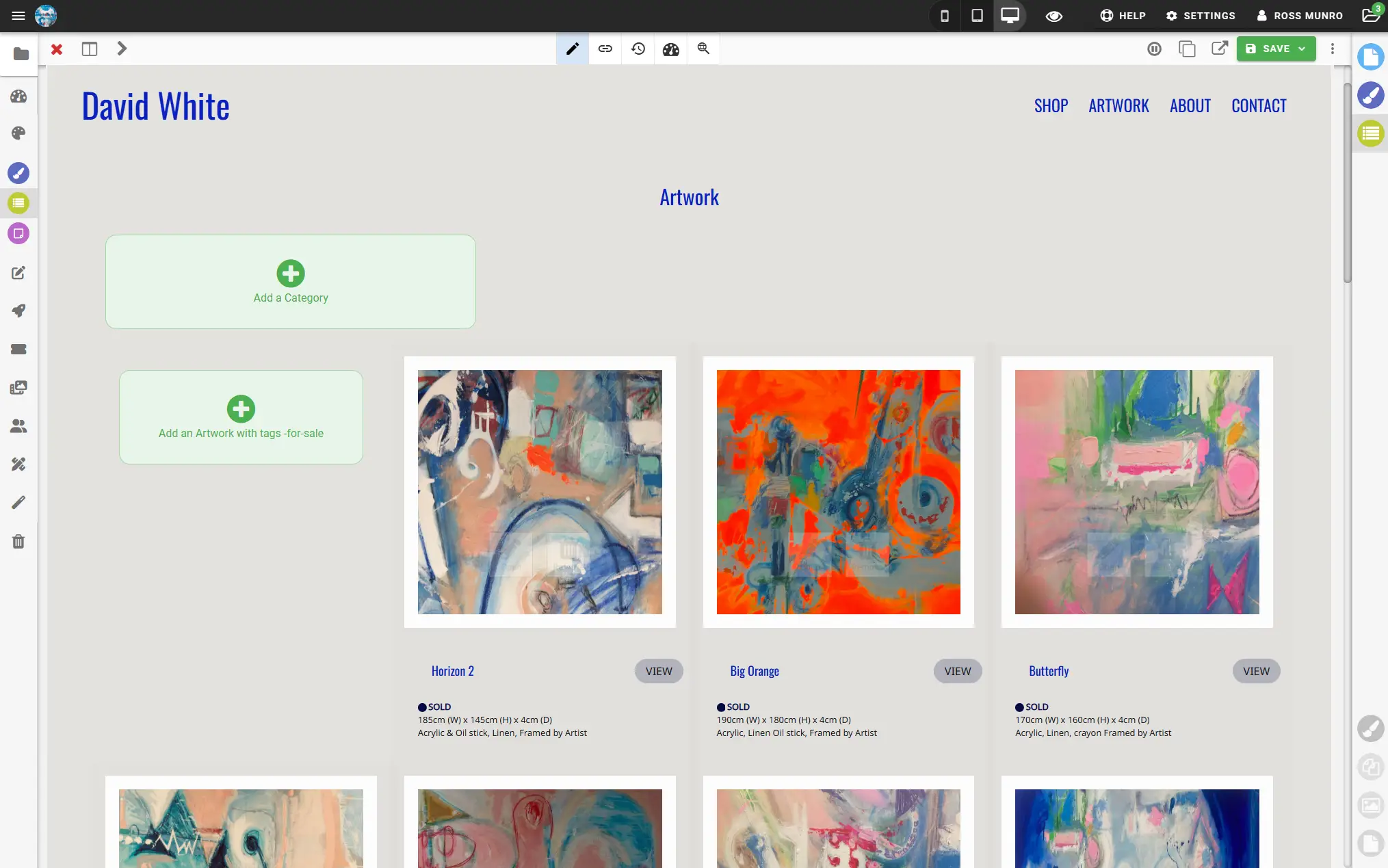Screen dimensions: 1388x868
Task: Open the color palette in the left sidebar
Action: tap(18, 133)
